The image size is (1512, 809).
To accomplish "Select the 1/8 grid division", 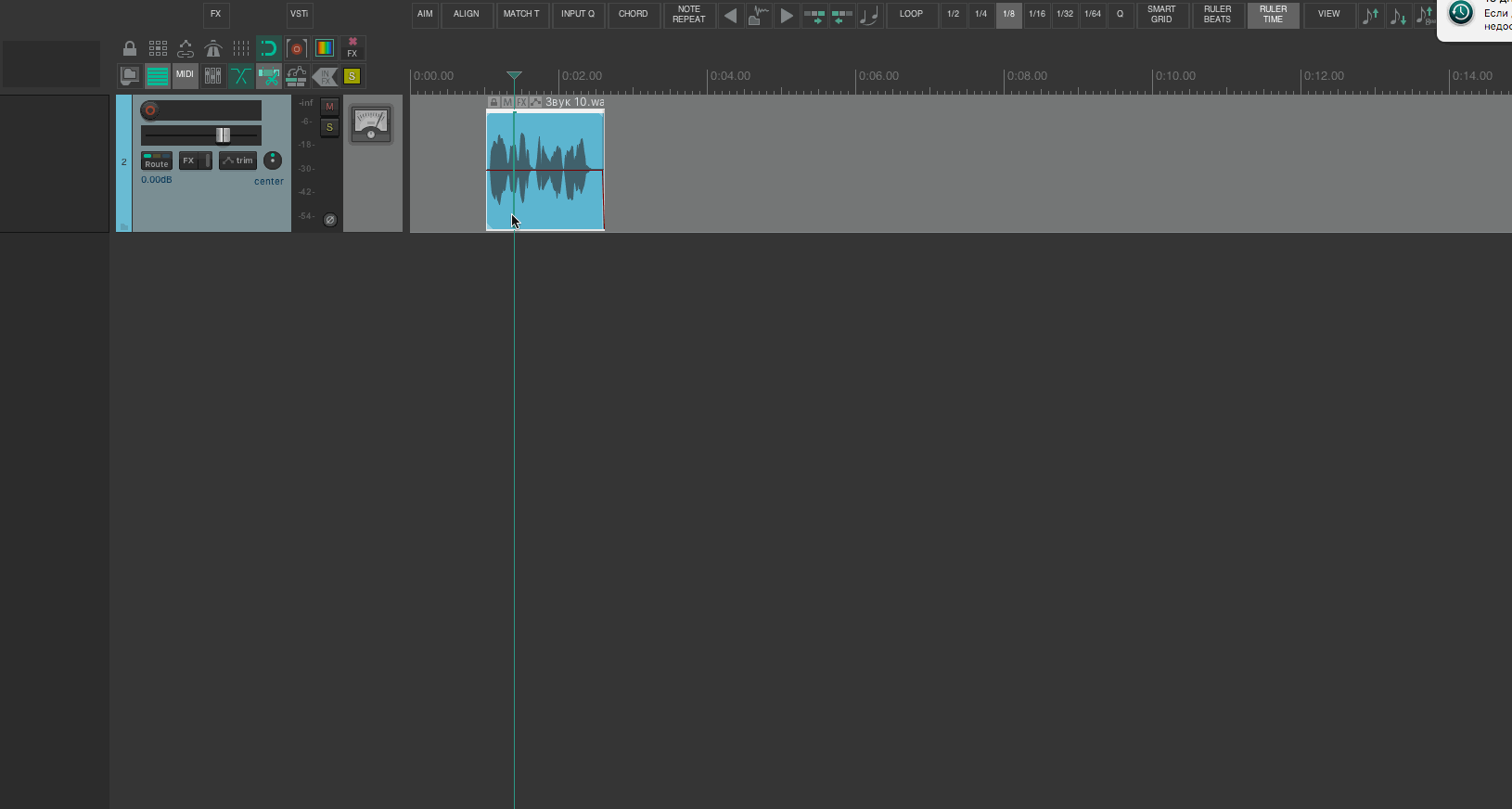I will (1009, 15).
